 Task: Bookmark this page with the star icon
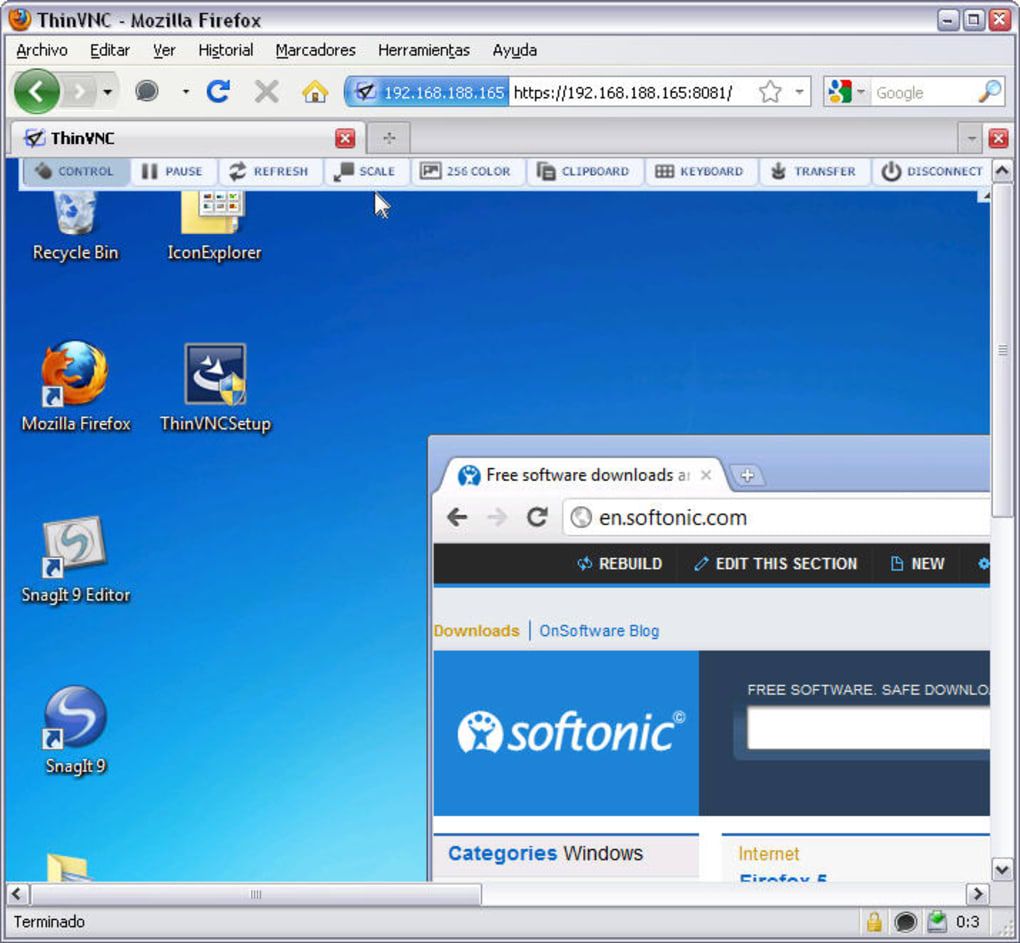(770, 92)
